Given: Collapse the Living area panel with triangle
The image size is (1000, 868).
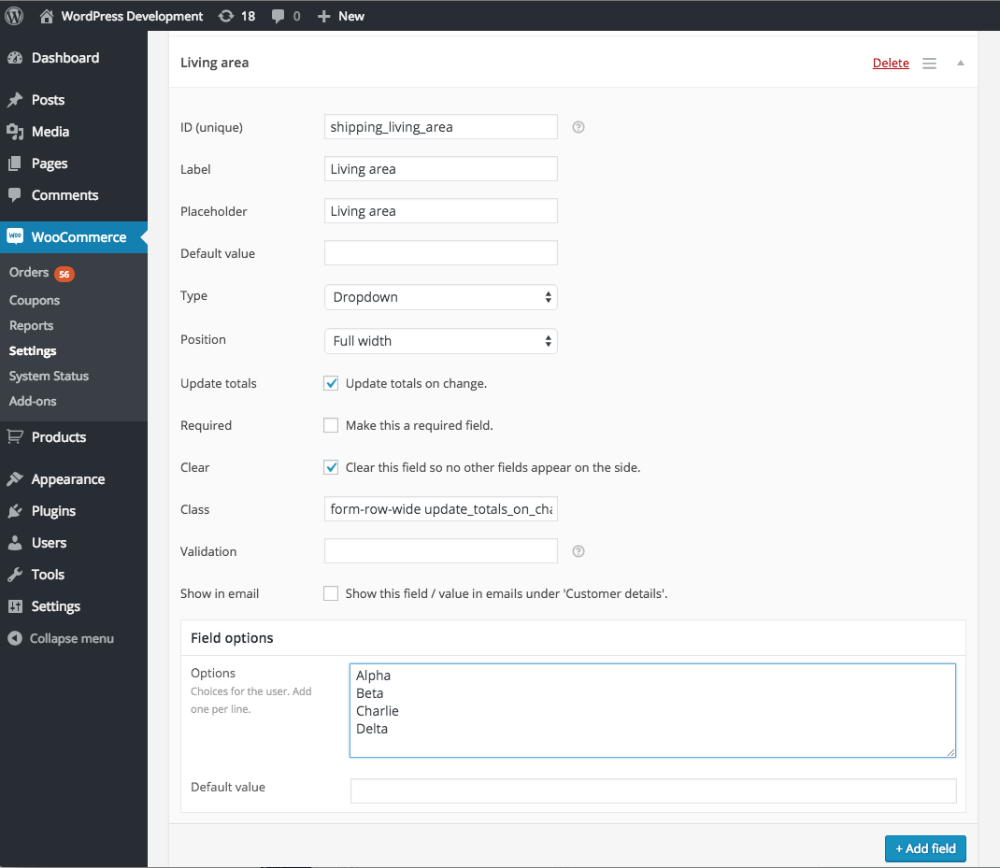Looking at the screenshot, I should click(x=960, y=63).
